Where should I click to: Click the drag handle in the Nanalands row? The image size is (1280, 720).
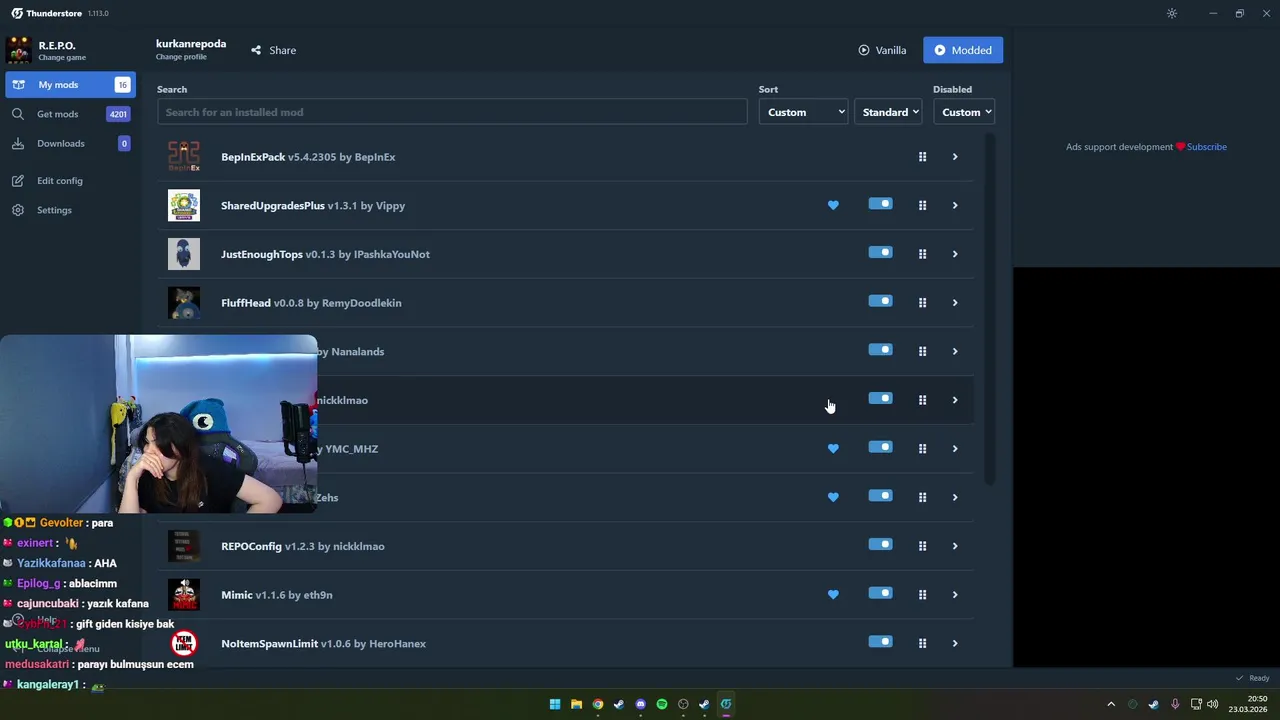point(922,351)
